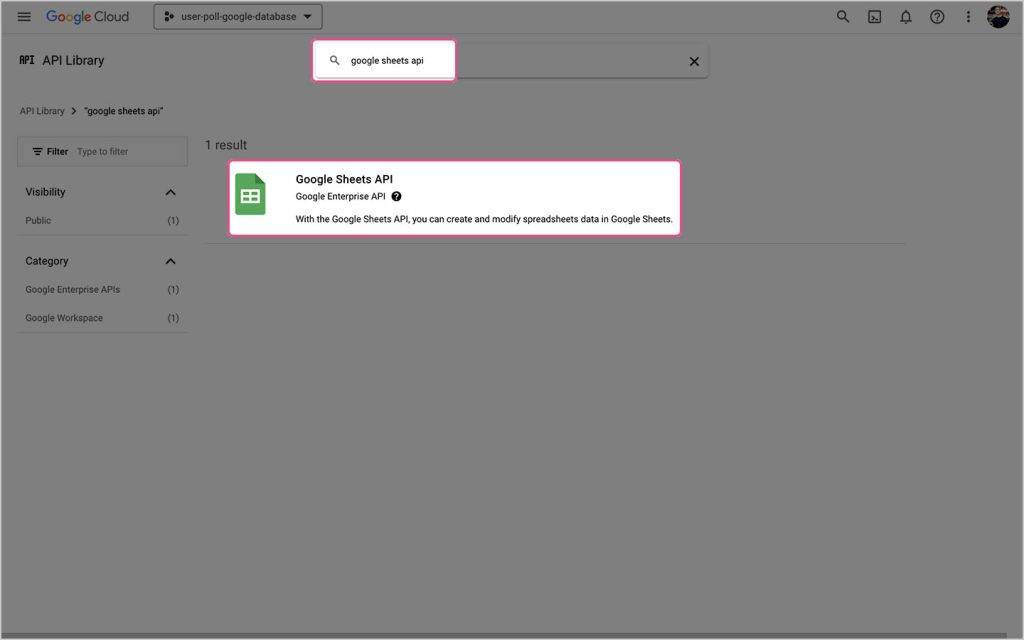Collapse the Category section chevron
The image size is (1024, 640).
170,261
